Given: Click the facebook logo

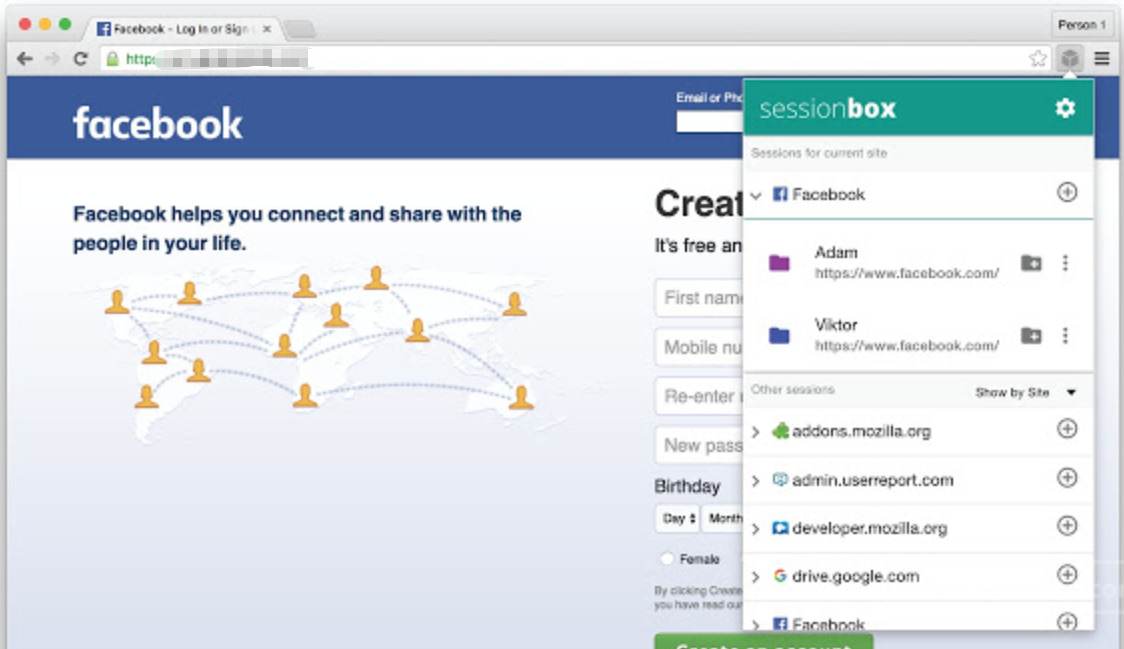Looking at the screenshot, I should point(158,123).
